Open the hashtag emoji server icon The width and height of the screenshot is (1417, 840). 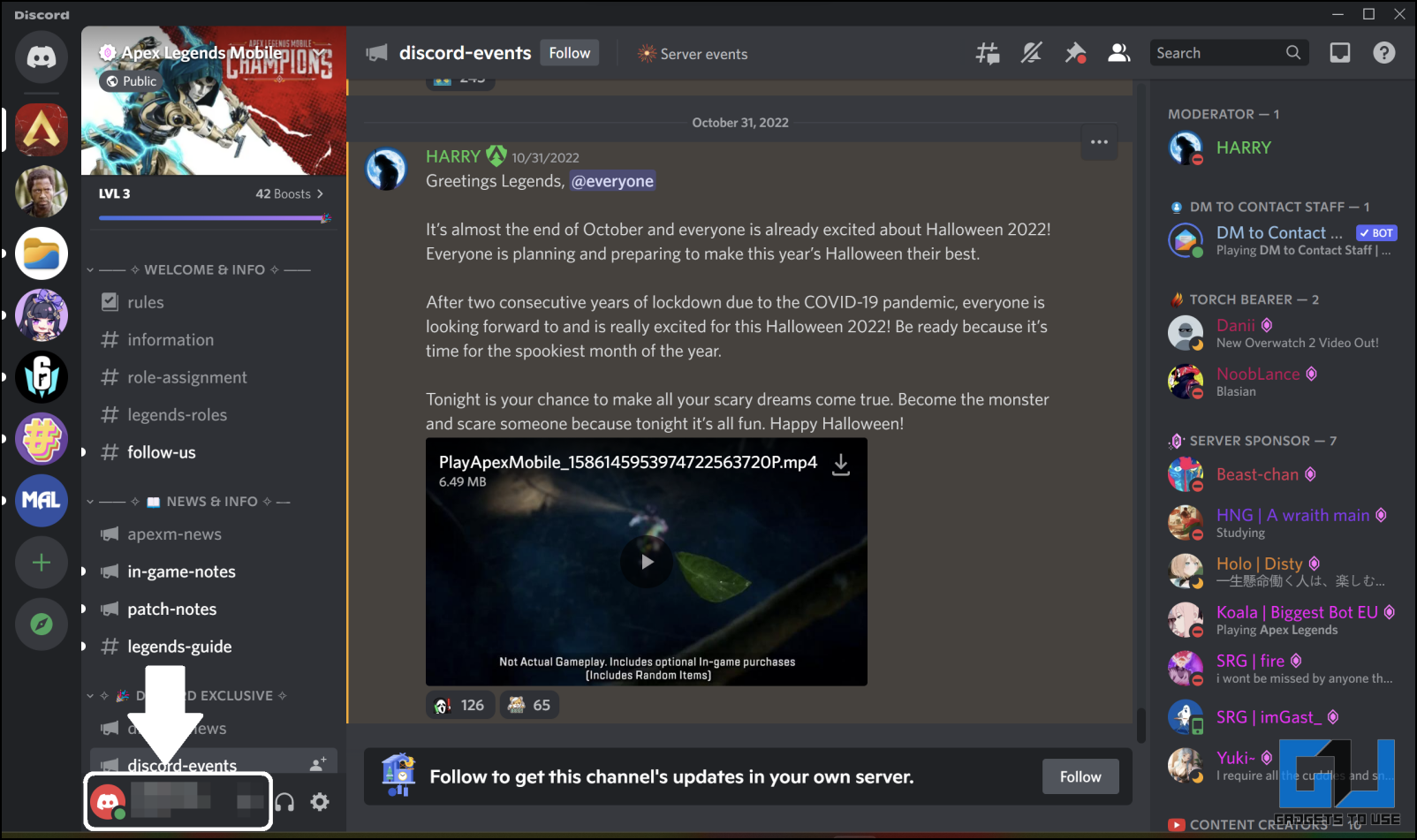42,439
